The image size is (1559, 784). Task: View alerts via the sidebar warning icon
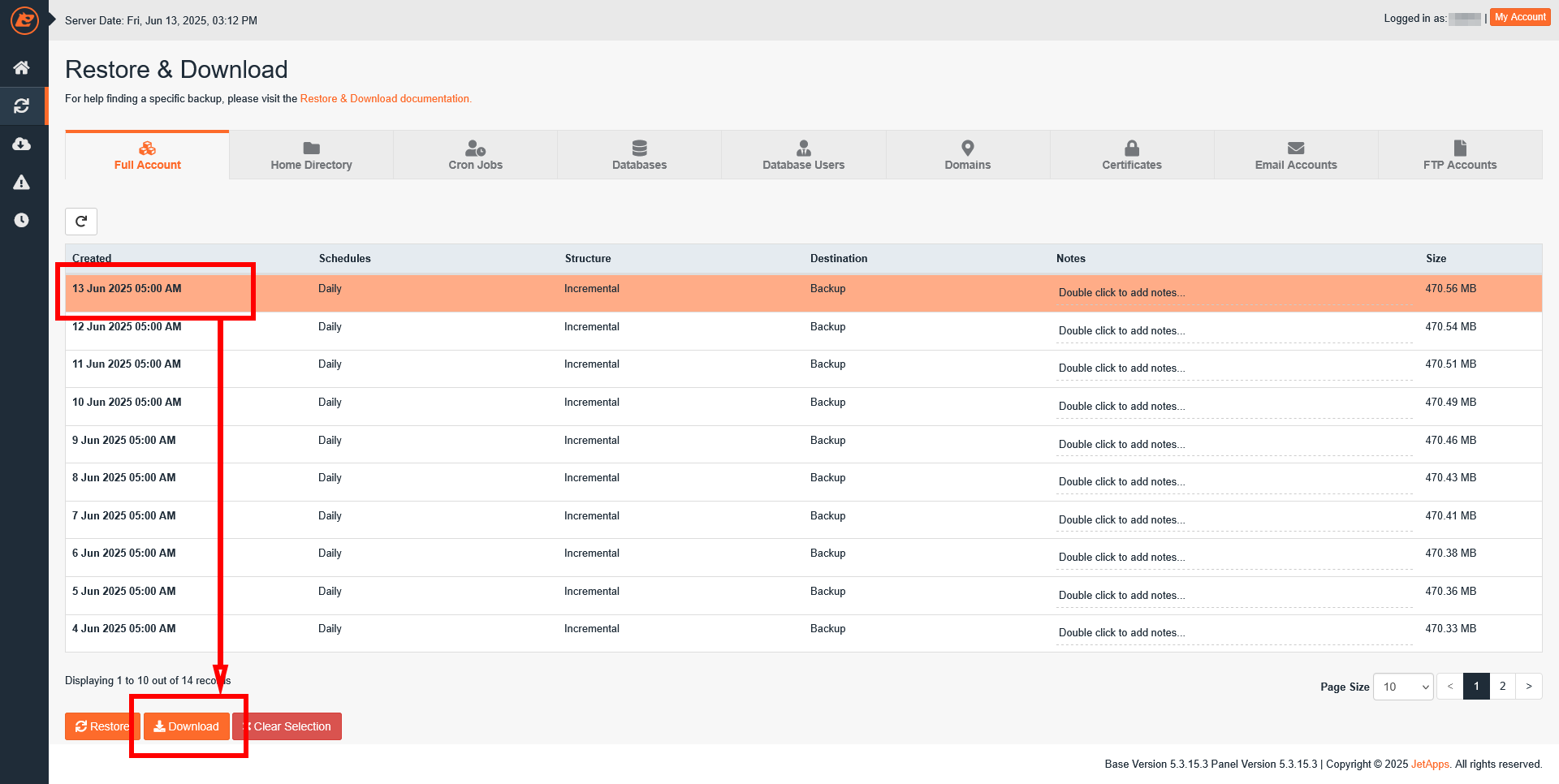pos(22,182)
